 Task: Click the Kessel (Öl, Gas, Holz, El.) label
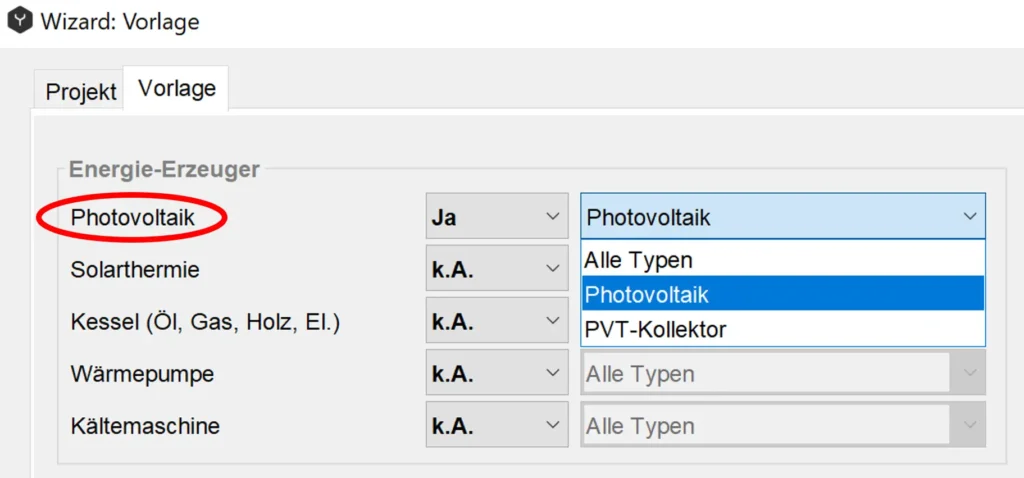coord(205,322)
